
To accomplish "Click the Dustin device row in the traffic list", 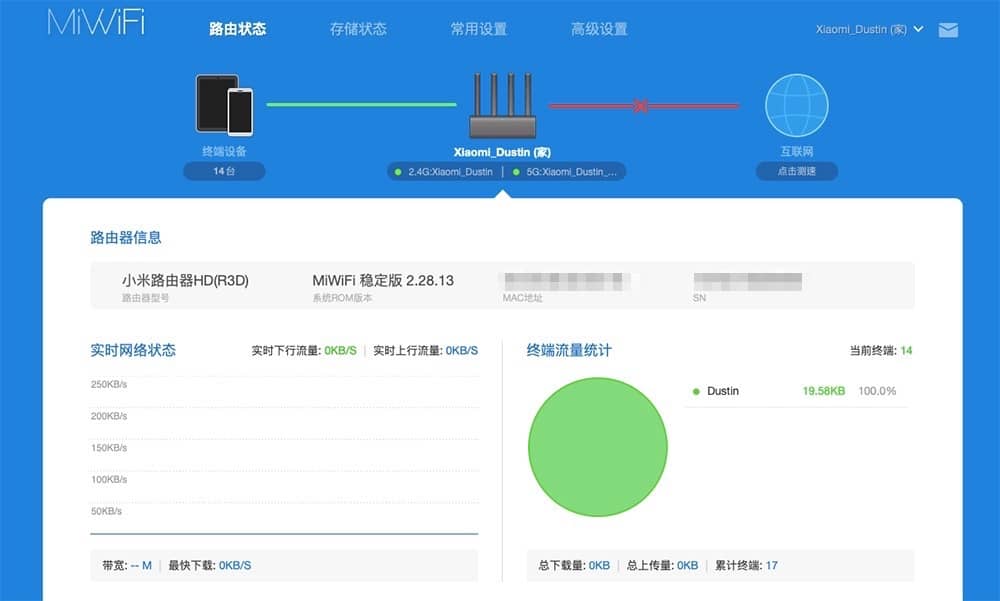I will tap(795, 391).
